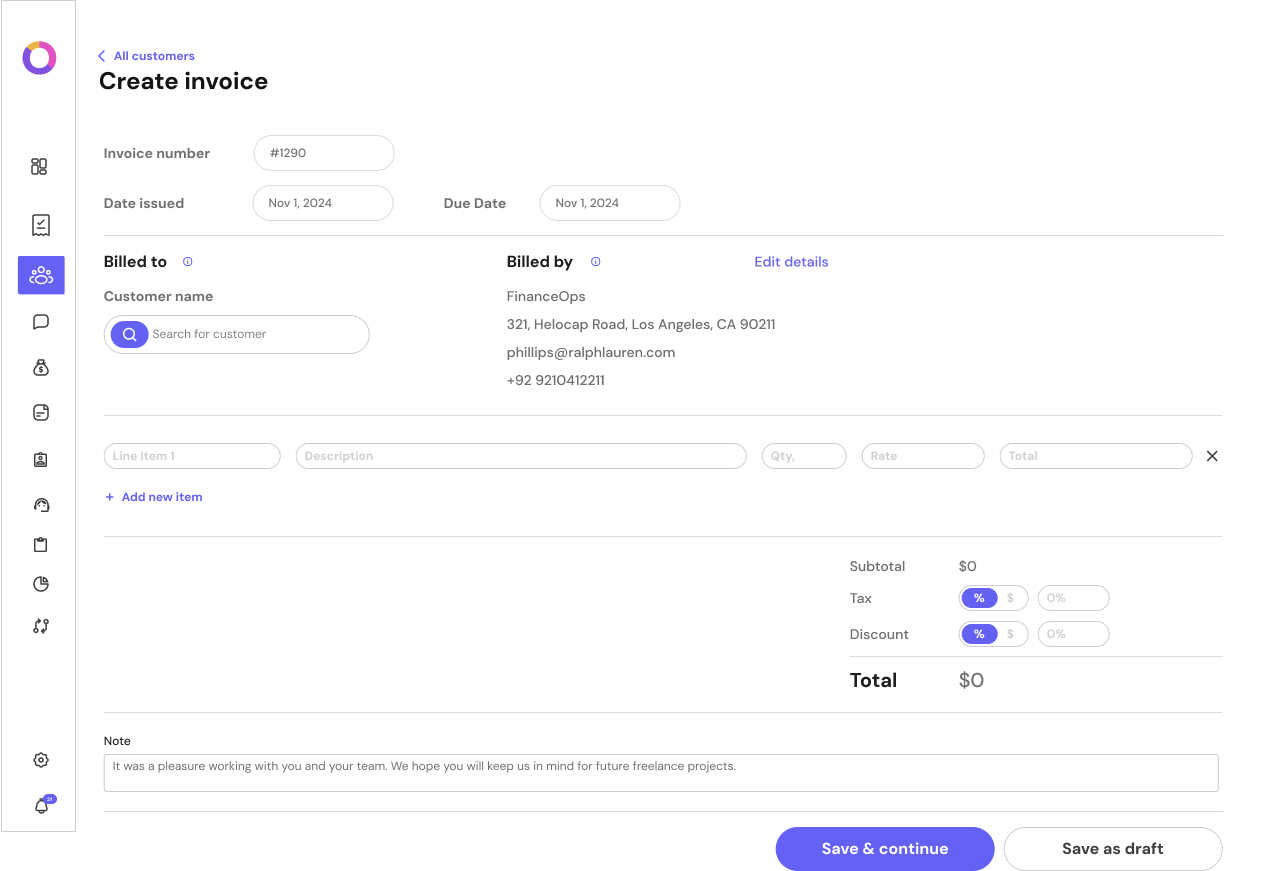Open the Customers icon in sidebar
This screenshot has width=1281, height=871.
[40, 275]
